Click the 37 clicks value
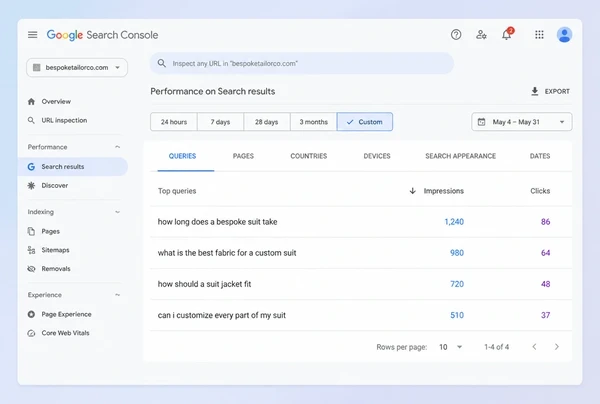Screen dimensions: 600x404 tap(545, 315)
